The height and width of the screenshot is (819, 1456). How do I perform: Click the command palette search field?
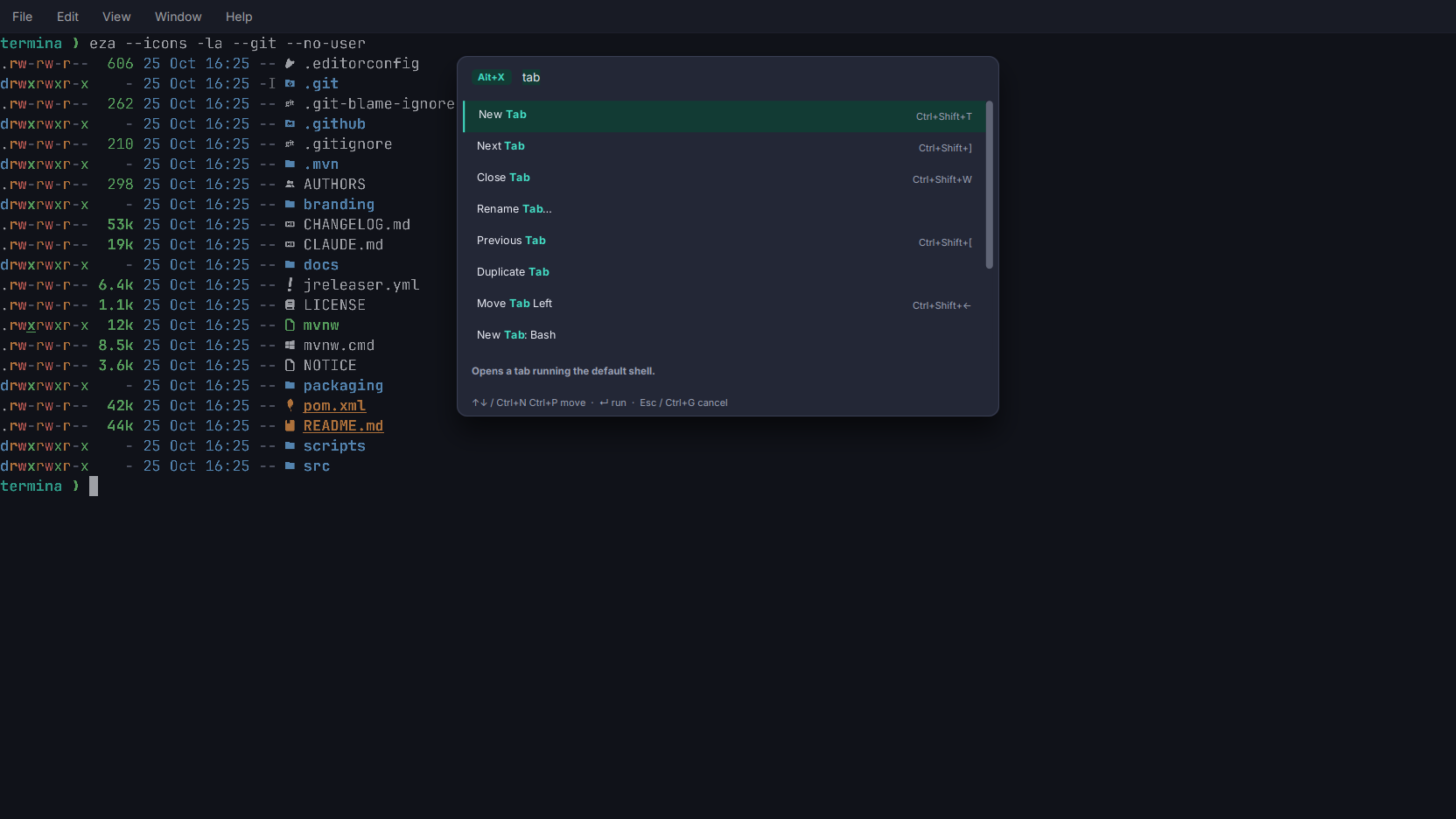point(752,77)
